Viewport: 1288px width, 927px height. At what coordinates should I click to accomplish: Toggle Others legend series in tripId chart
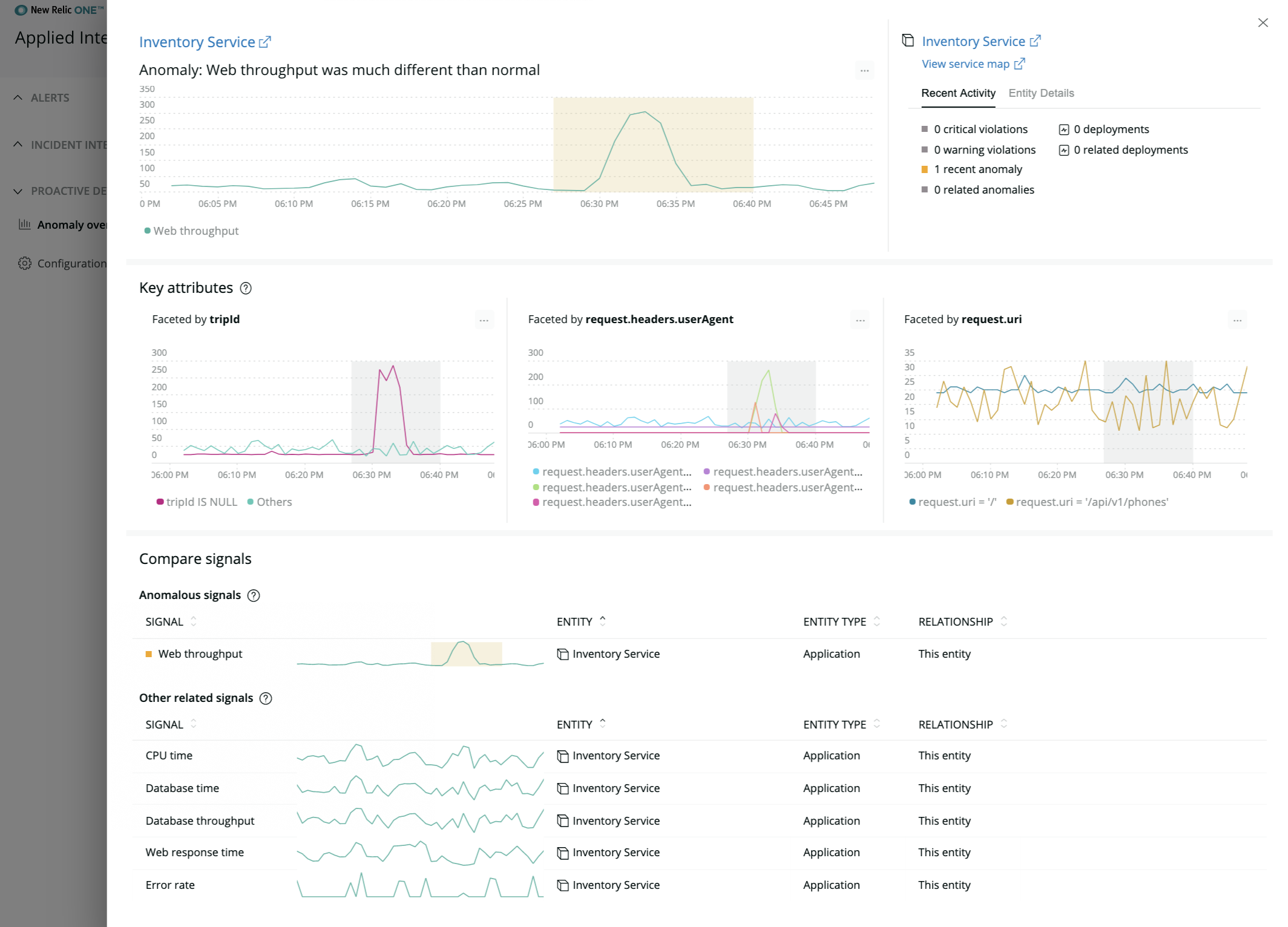(x=270, y=502)
